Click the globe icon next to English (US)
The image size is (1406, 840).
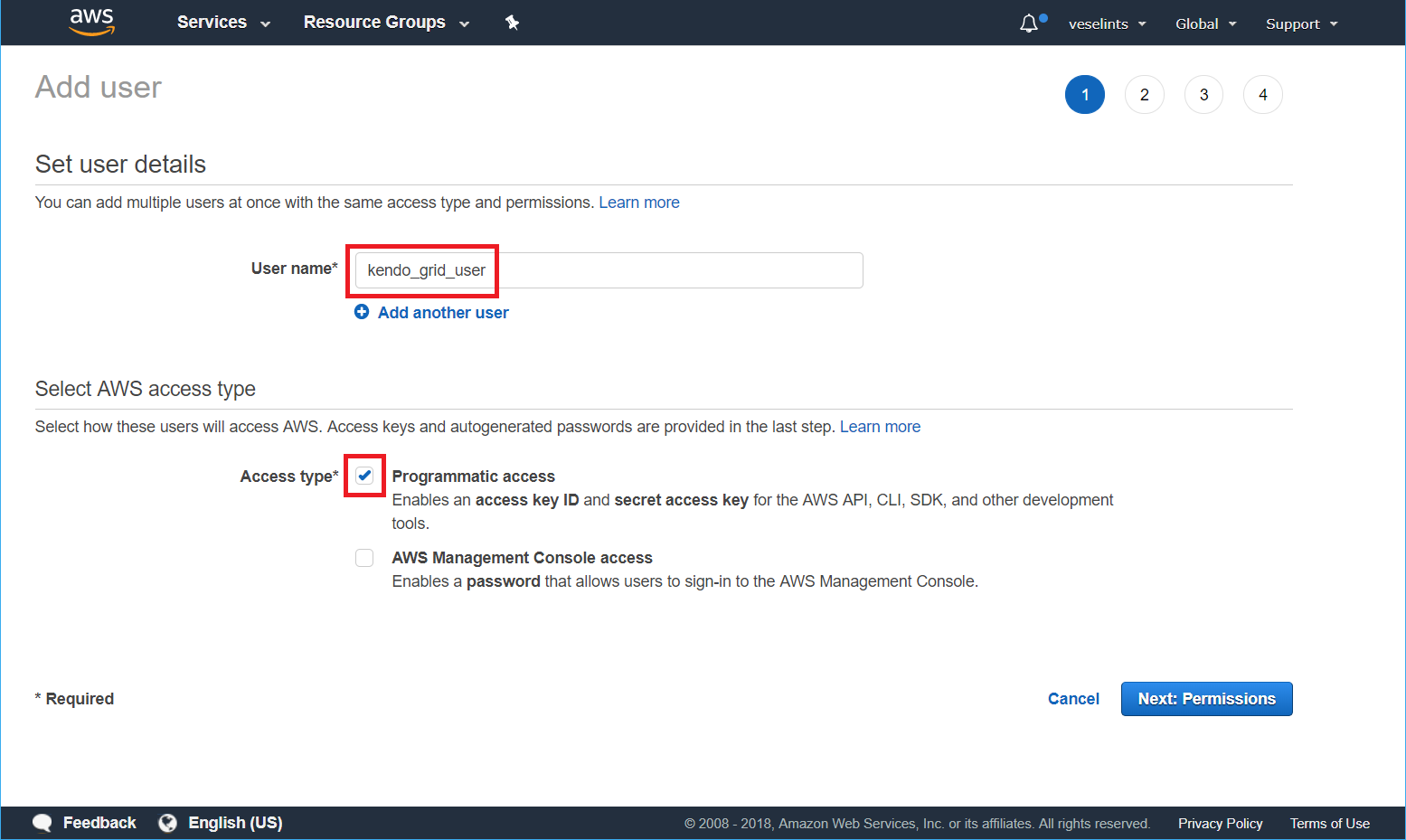pos(167,822)
